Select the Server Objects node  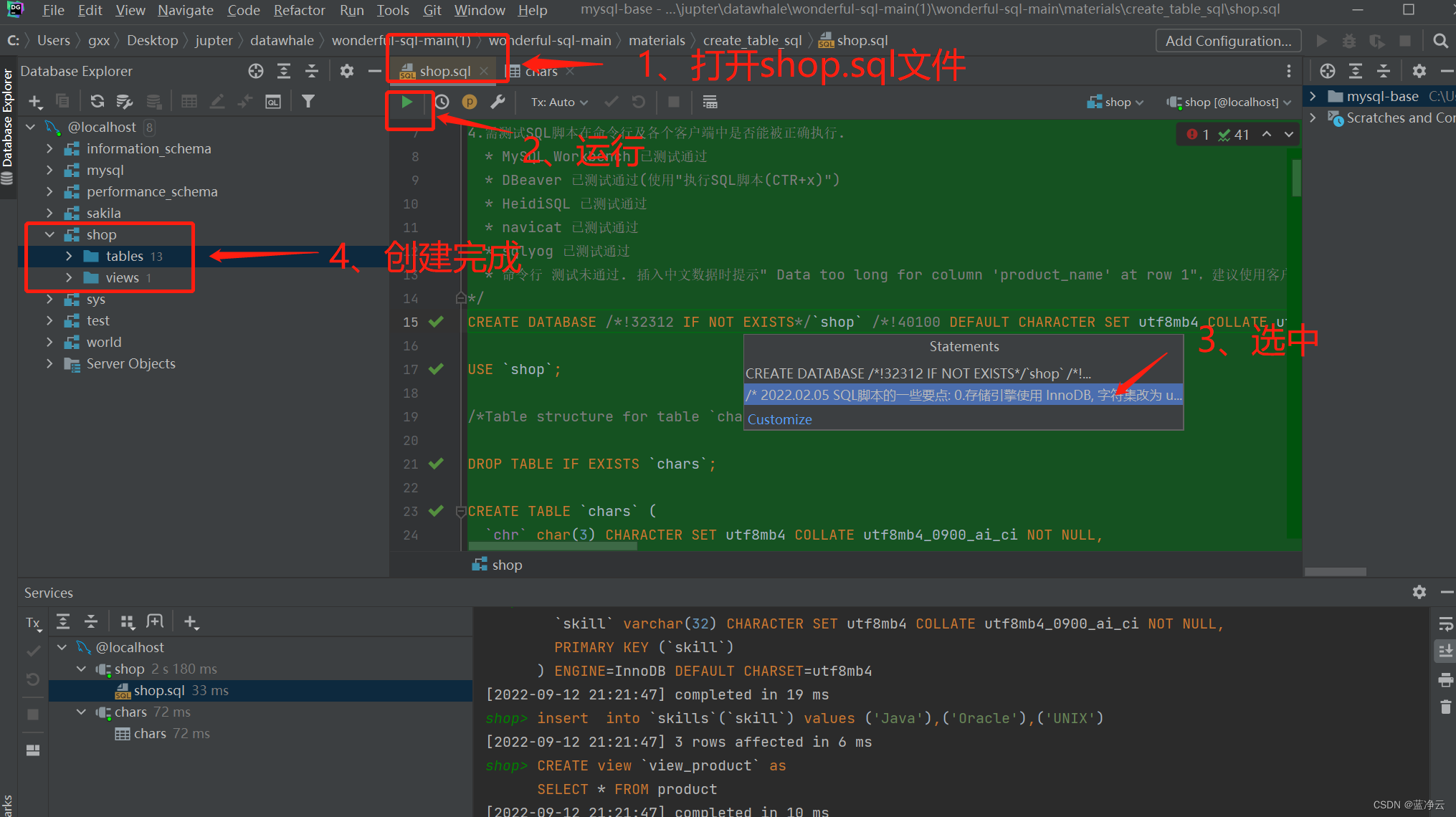pyautogui.click(x=130, y=364)
